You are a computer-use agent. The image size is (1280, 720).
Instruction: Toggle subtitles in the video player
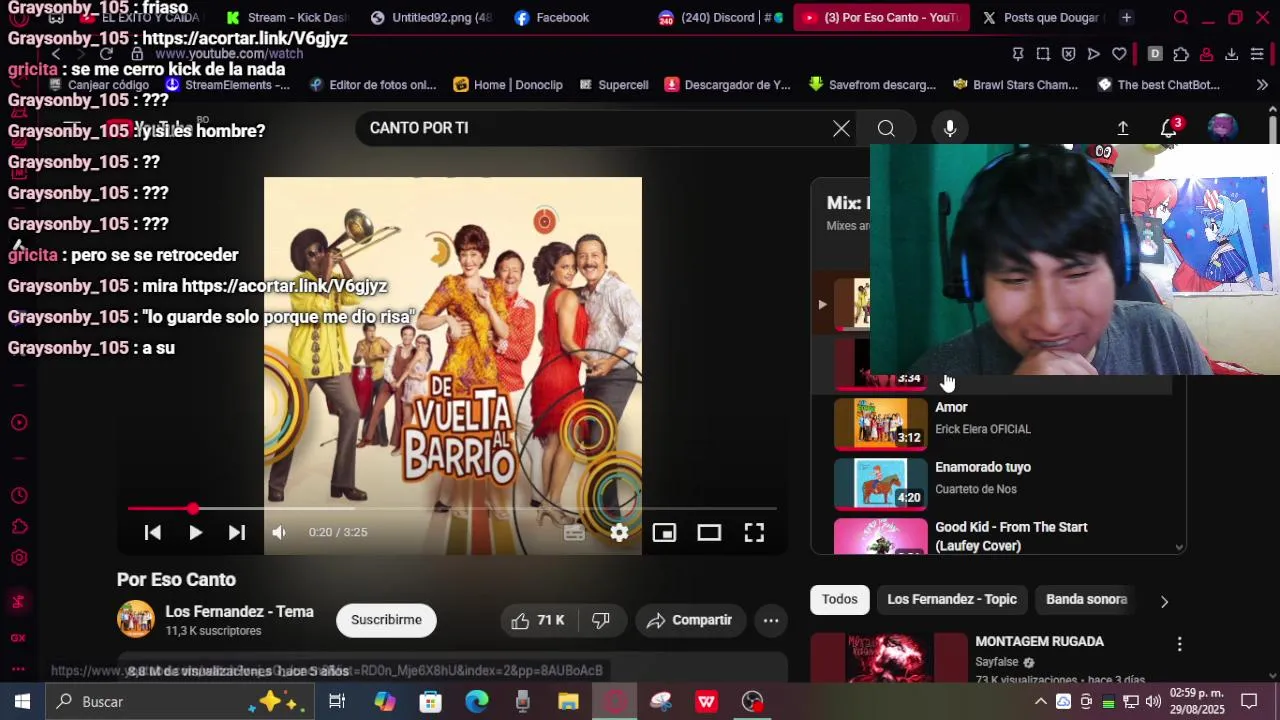[574, 533]
